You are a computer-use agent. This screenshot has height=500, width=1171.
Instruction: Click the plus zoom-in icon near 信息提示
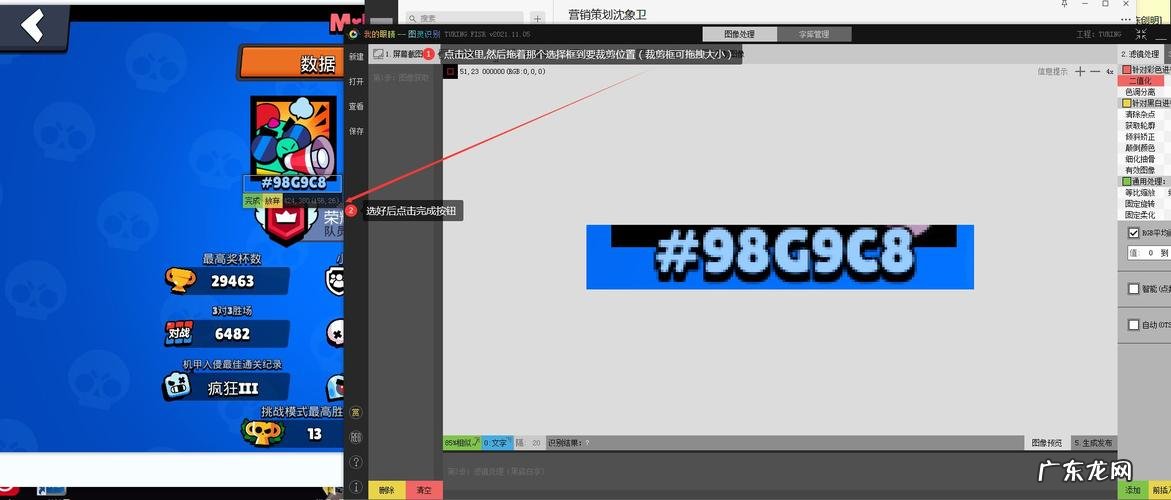(x=1080, y=72)
